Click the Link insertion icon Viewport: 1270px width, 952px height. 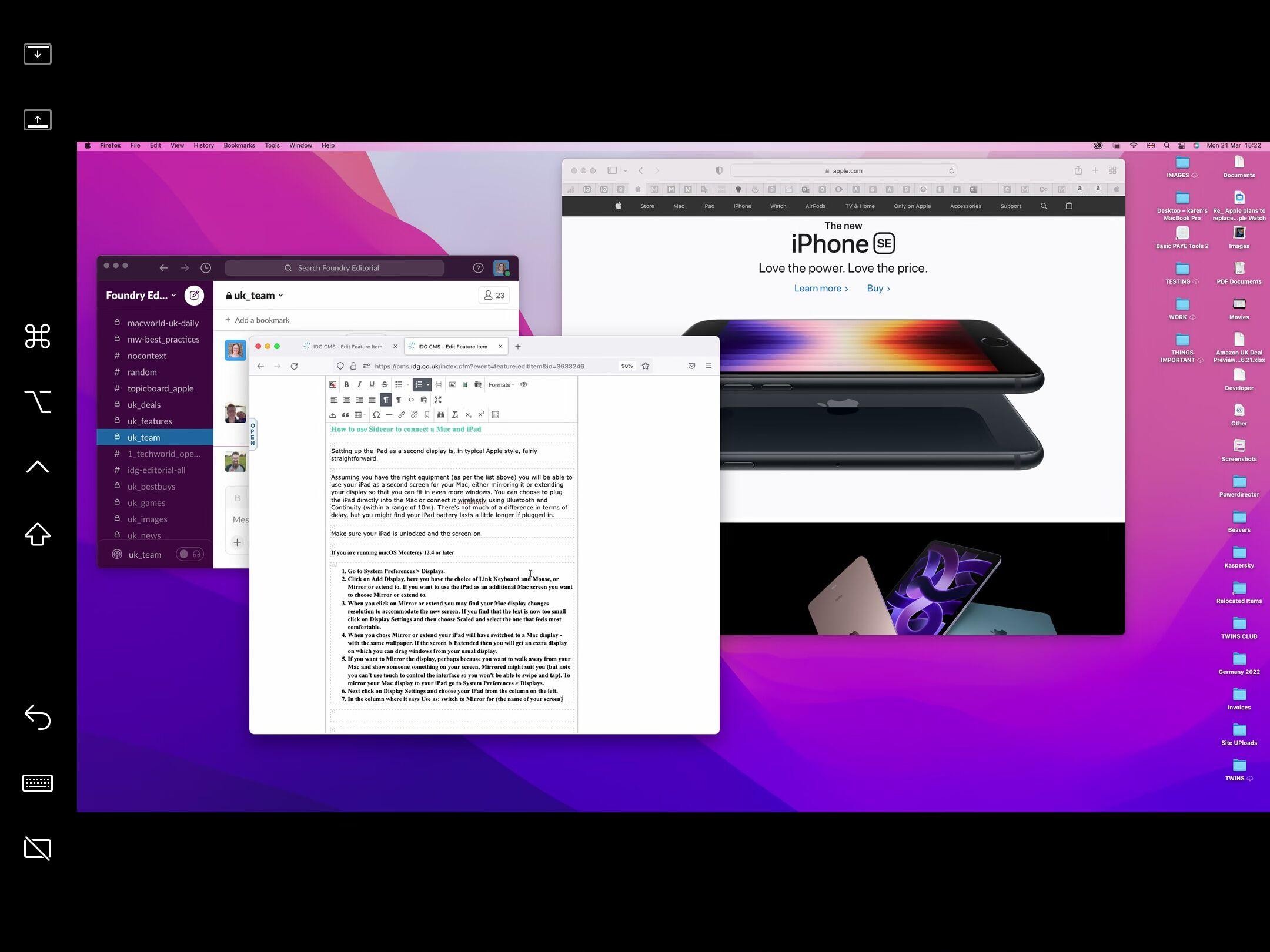400,414
